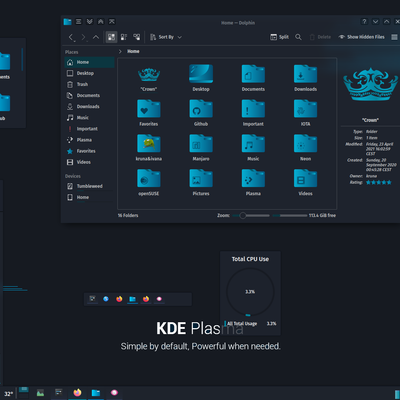The image size is (400, 400).
Task: Select the Github folder
Action: pos(201,113)
